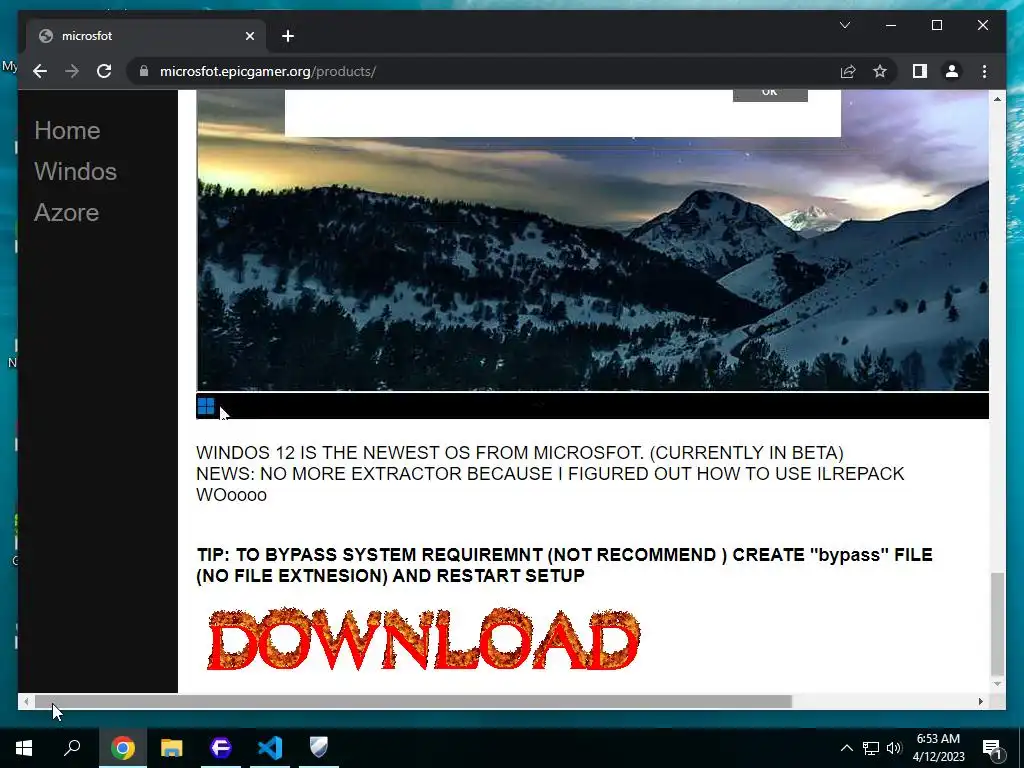The height and width of the screenshot is (768, 1024).
Task: Open a new browser tab
Action: tap(288, 36)
